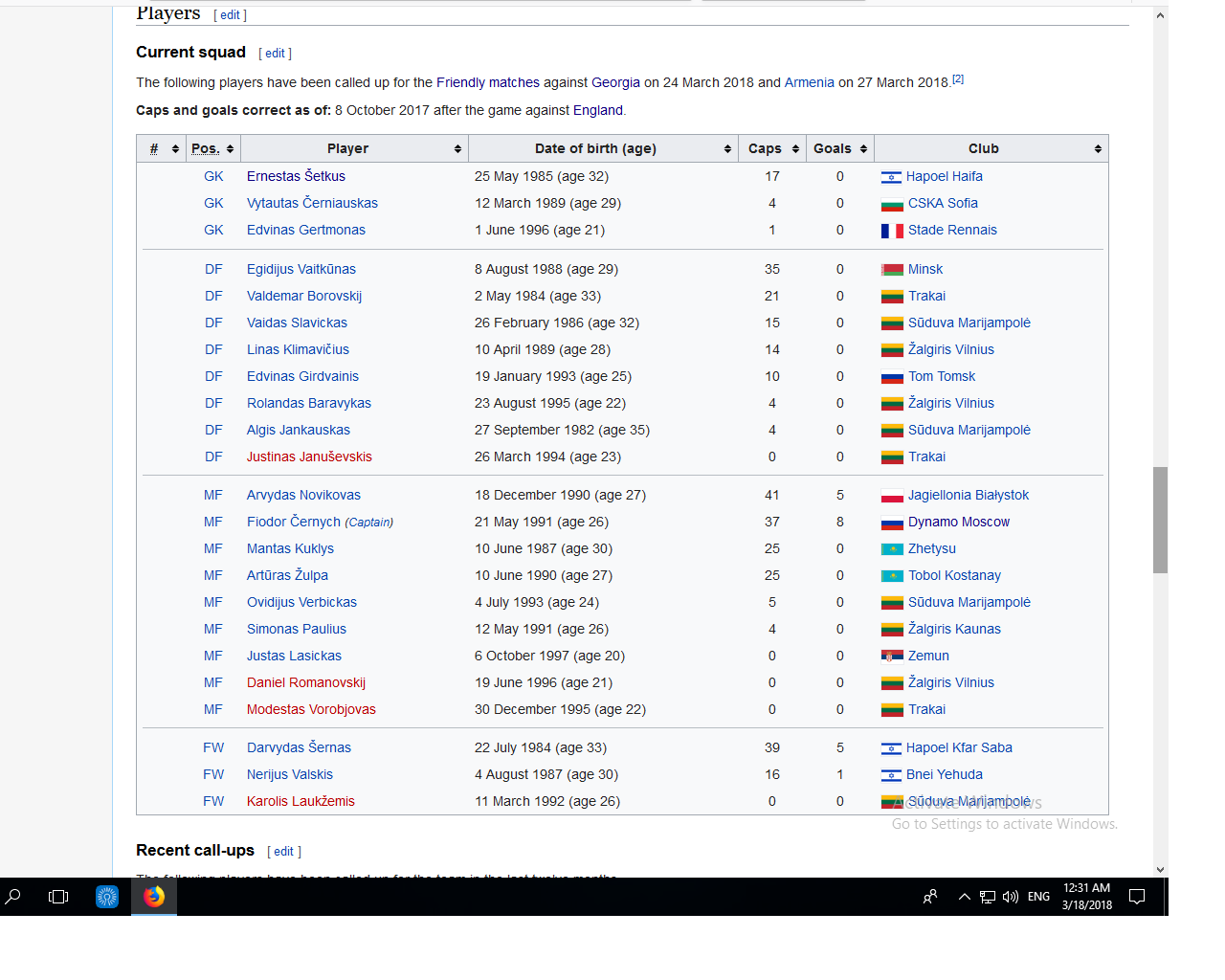Open the volume control in the tray

point(1011,897)
